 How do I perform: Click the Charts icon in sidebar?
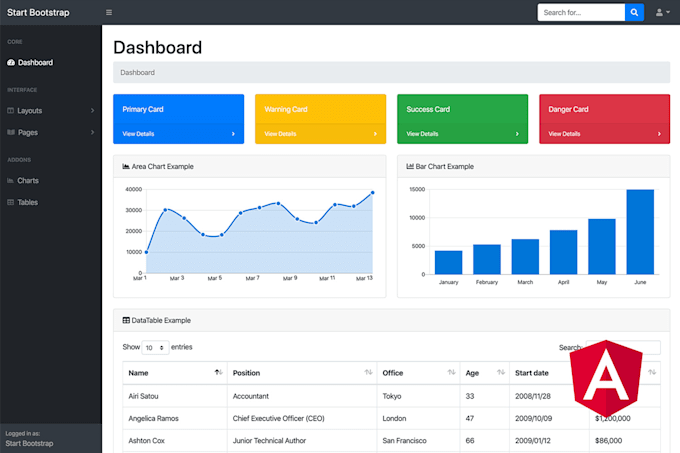tap(11, 181)
